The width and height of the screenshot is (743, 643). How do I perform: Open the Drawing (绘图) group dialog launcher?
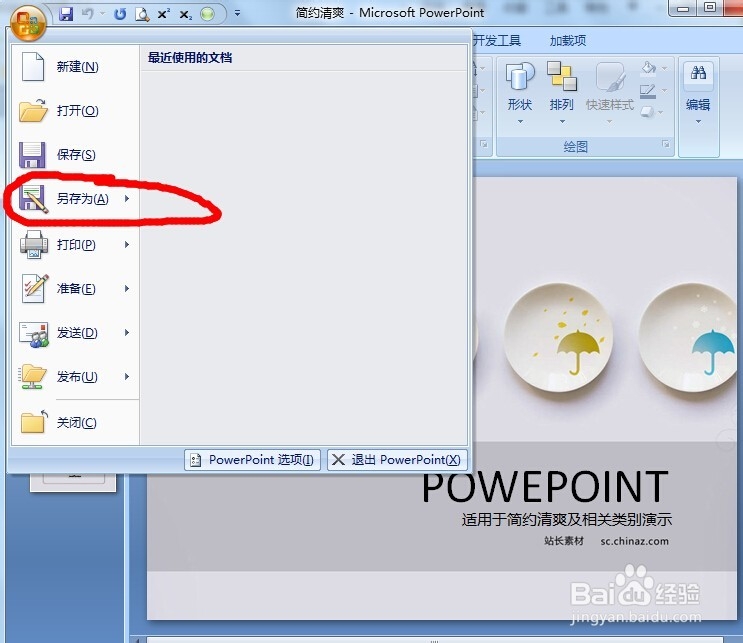(666, 144)
